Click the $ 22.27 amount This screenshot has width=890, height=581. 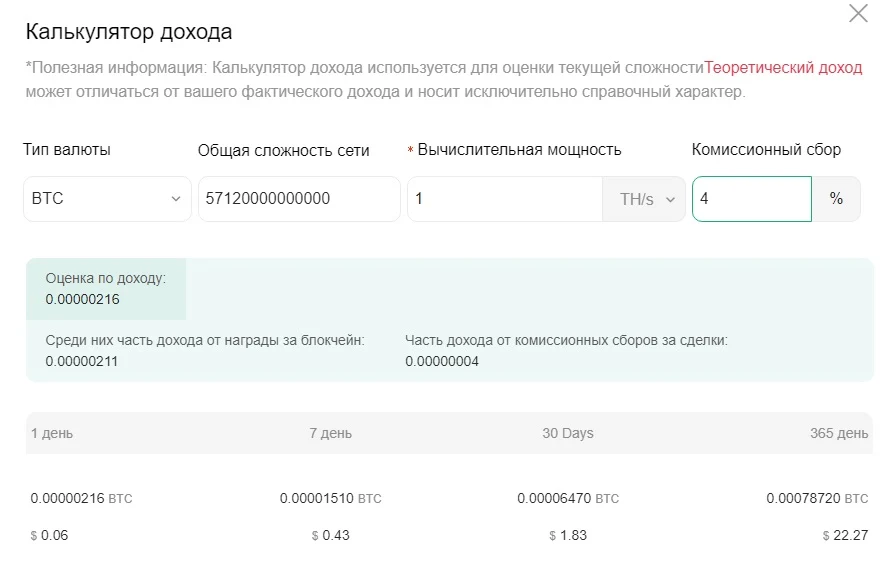point(846,535)
